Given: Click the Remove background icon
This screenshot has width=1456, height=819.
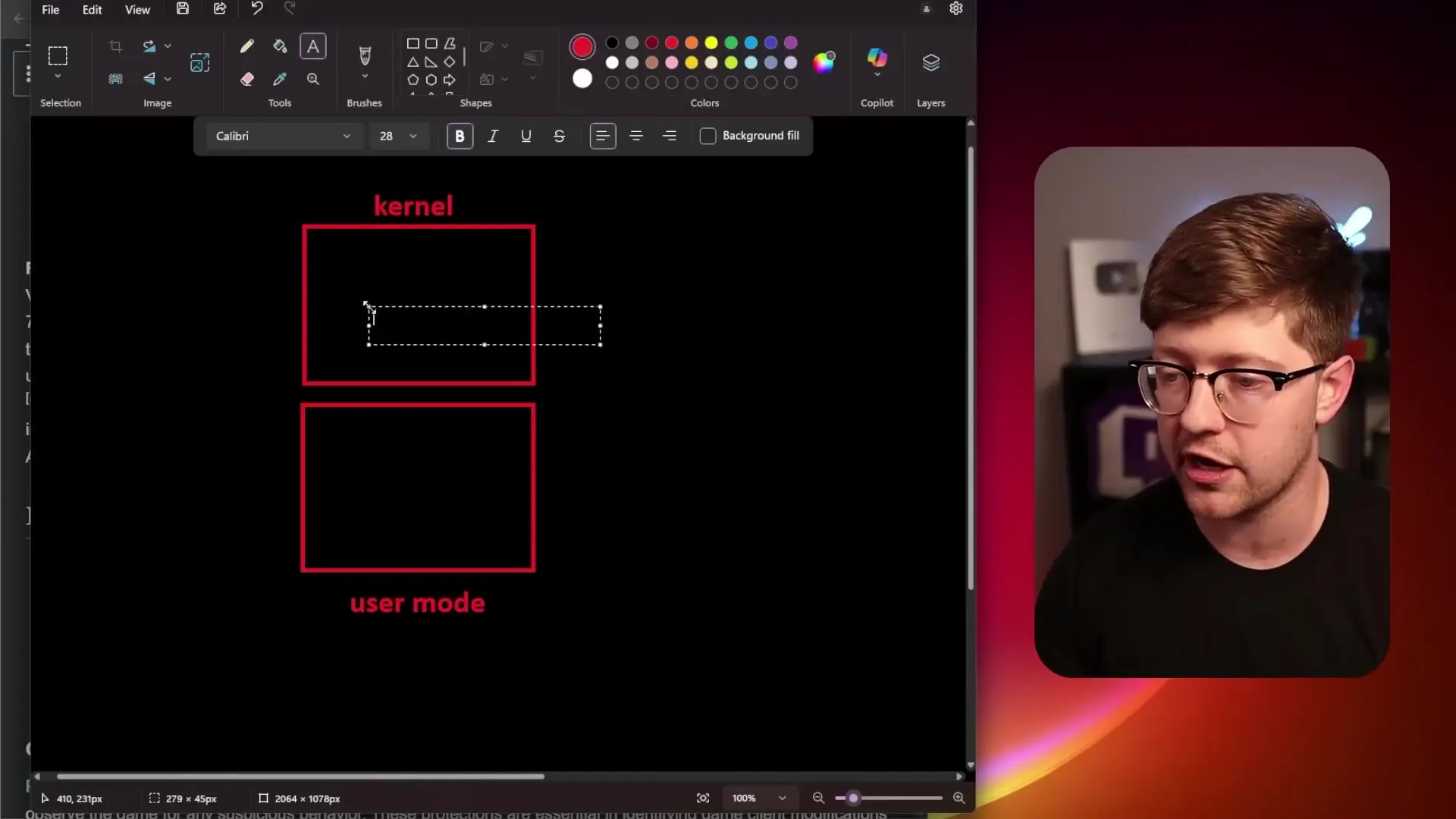Looking at the screenshot, I should tap(115, 79).
